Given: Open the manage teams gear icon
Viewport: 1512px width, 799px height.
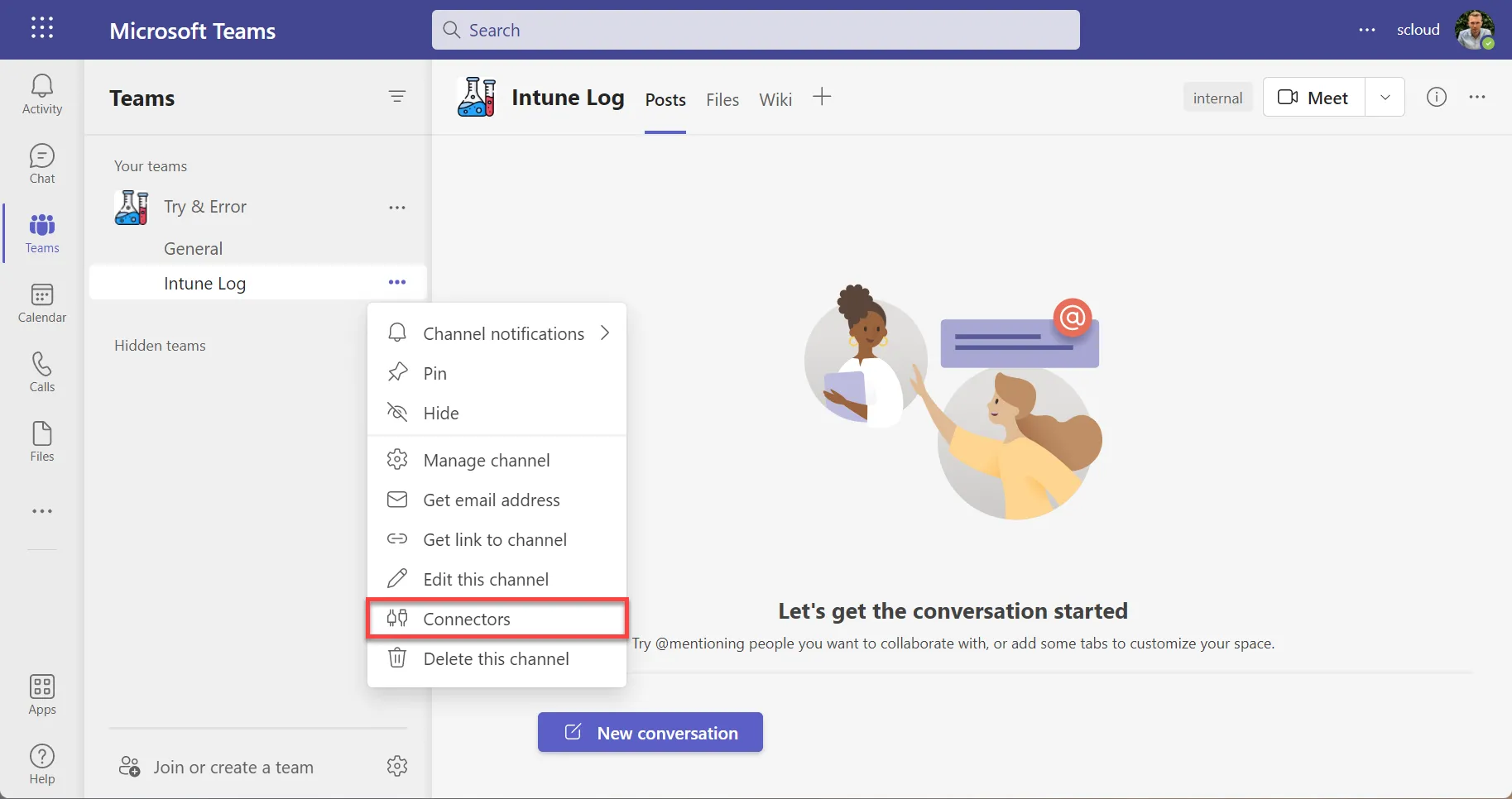Looking at the screenshot, I should 397,766.
